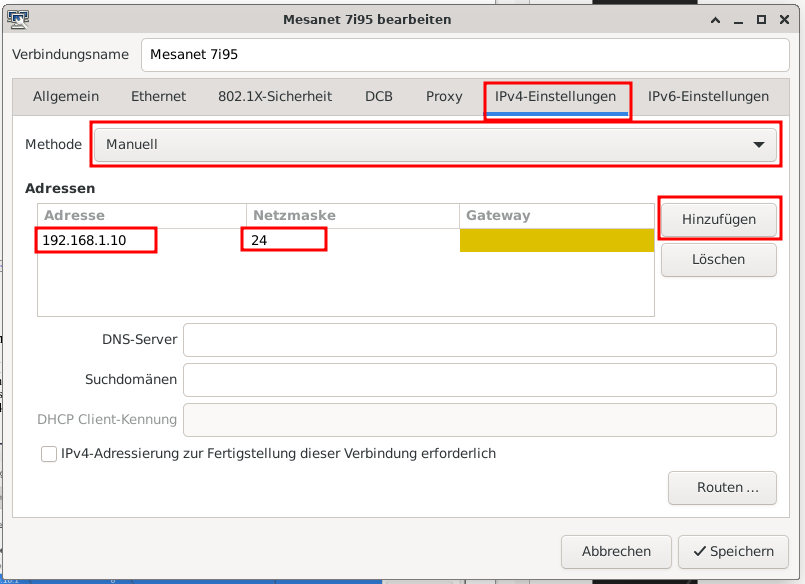This screenshot has width=805, height=584.
Task: Close the Mesanet 7i95 dialog
Action: pos(784,20)
